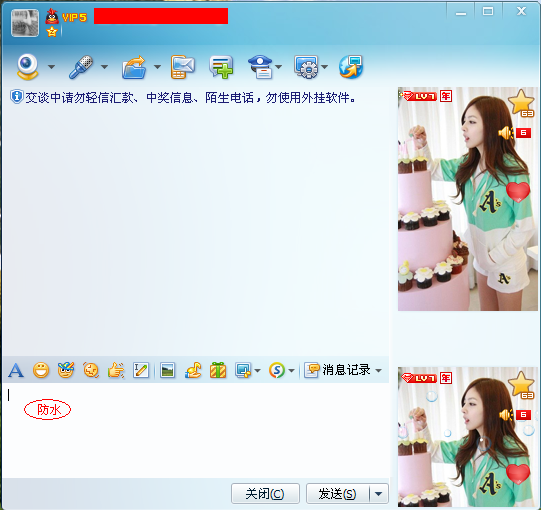Start a voice call with the microphone icon
Image resolution: width=541 pixels, height=510 pixels.
(81, 67)
